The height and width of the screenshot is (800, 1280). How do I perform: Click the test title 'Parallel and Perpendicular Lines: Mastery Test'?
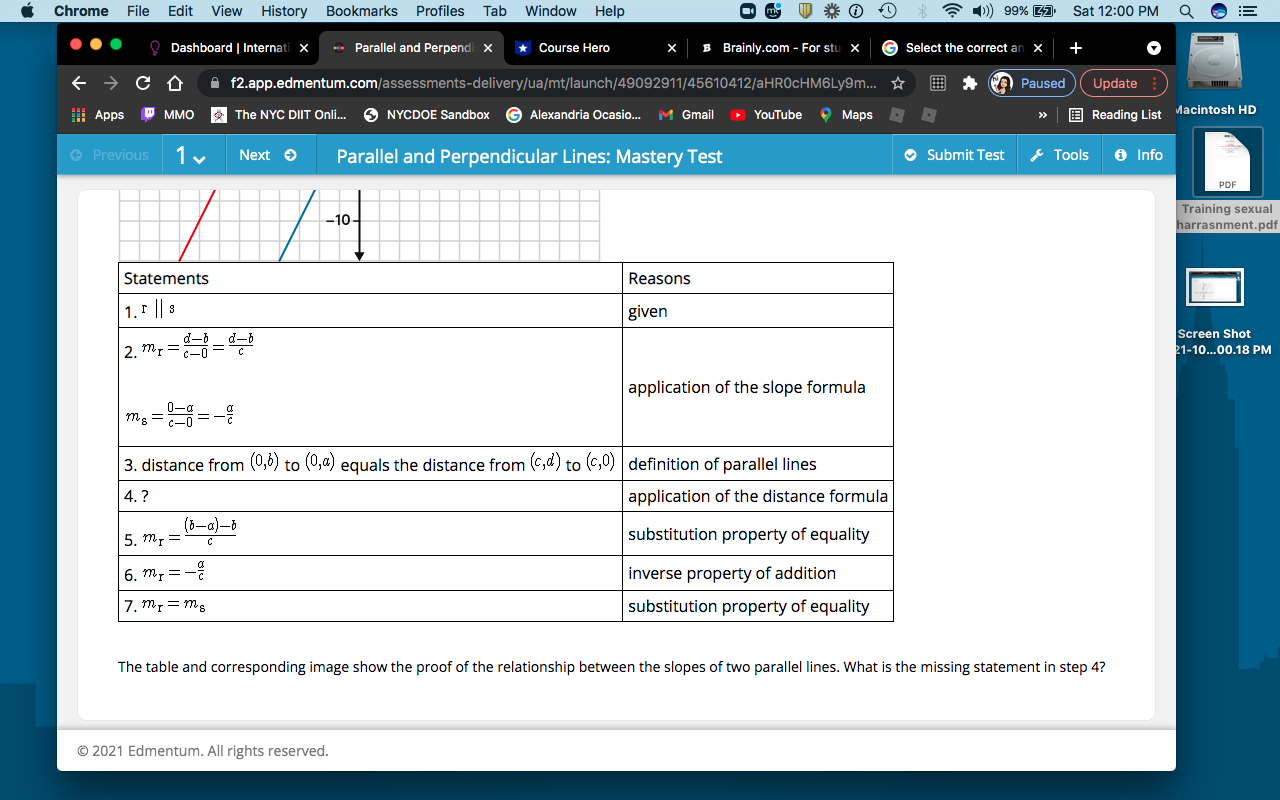(x=529, y=156)
